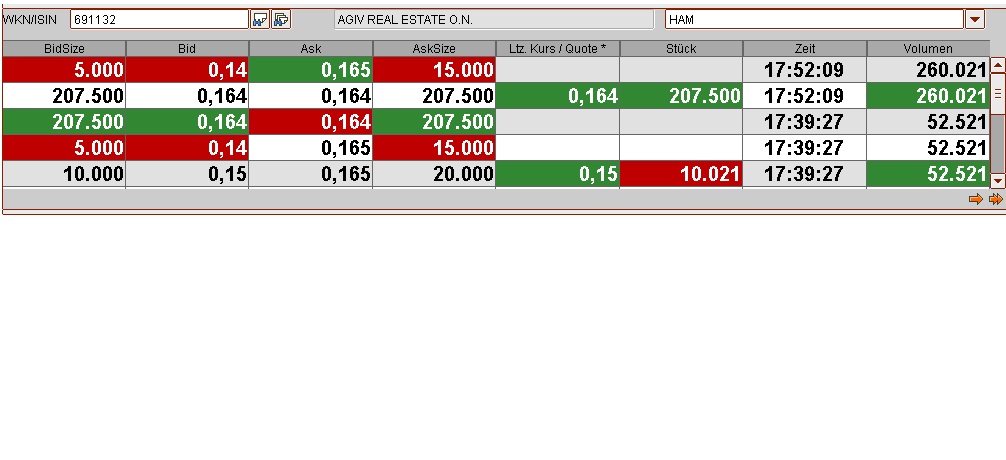The height and width of the screenshot is (460, 1006).
Task: Click the green 0,165 Ask cell
Action: pyautogui.click(x=311, y=70)
